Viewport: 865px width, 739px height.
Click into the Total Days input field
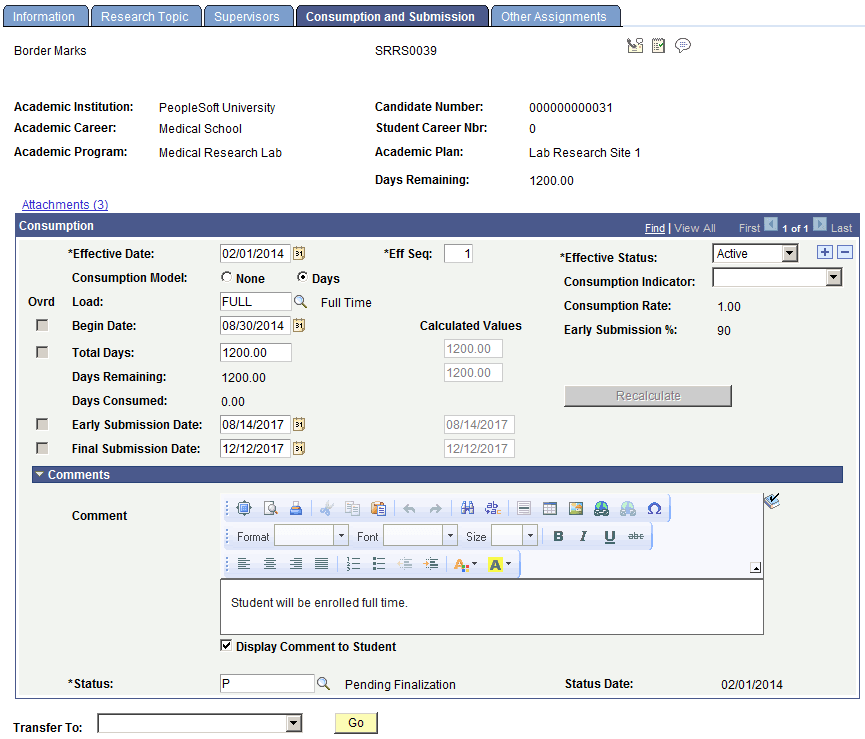coord(255,352)
